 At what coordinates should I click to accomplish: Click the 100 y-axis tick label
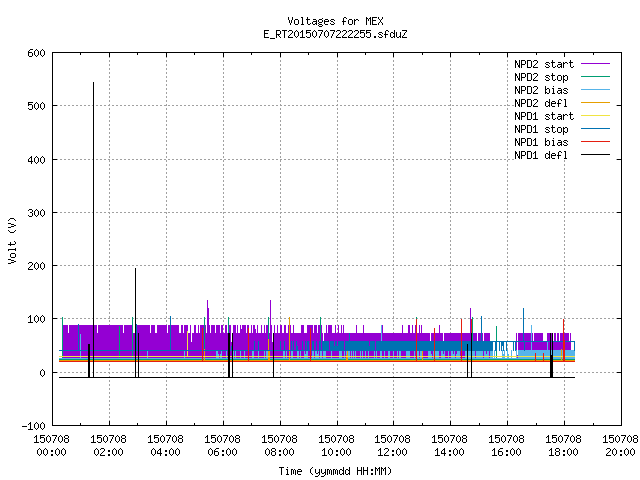tap(36, 319)
